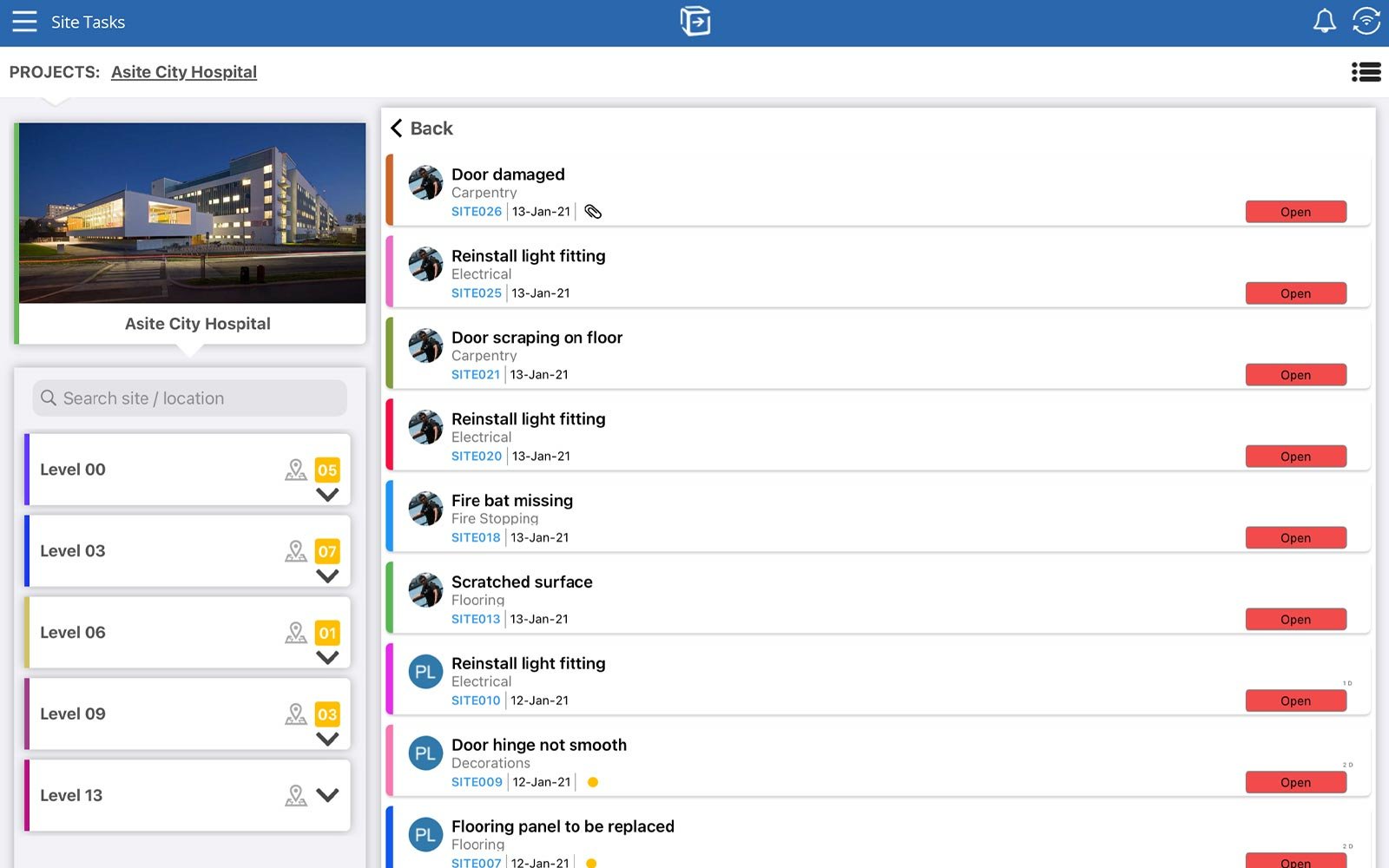This screenshot has height=868, width=1389.
Task: Open Level 03 location map pin
Action: tap(296, 551)
